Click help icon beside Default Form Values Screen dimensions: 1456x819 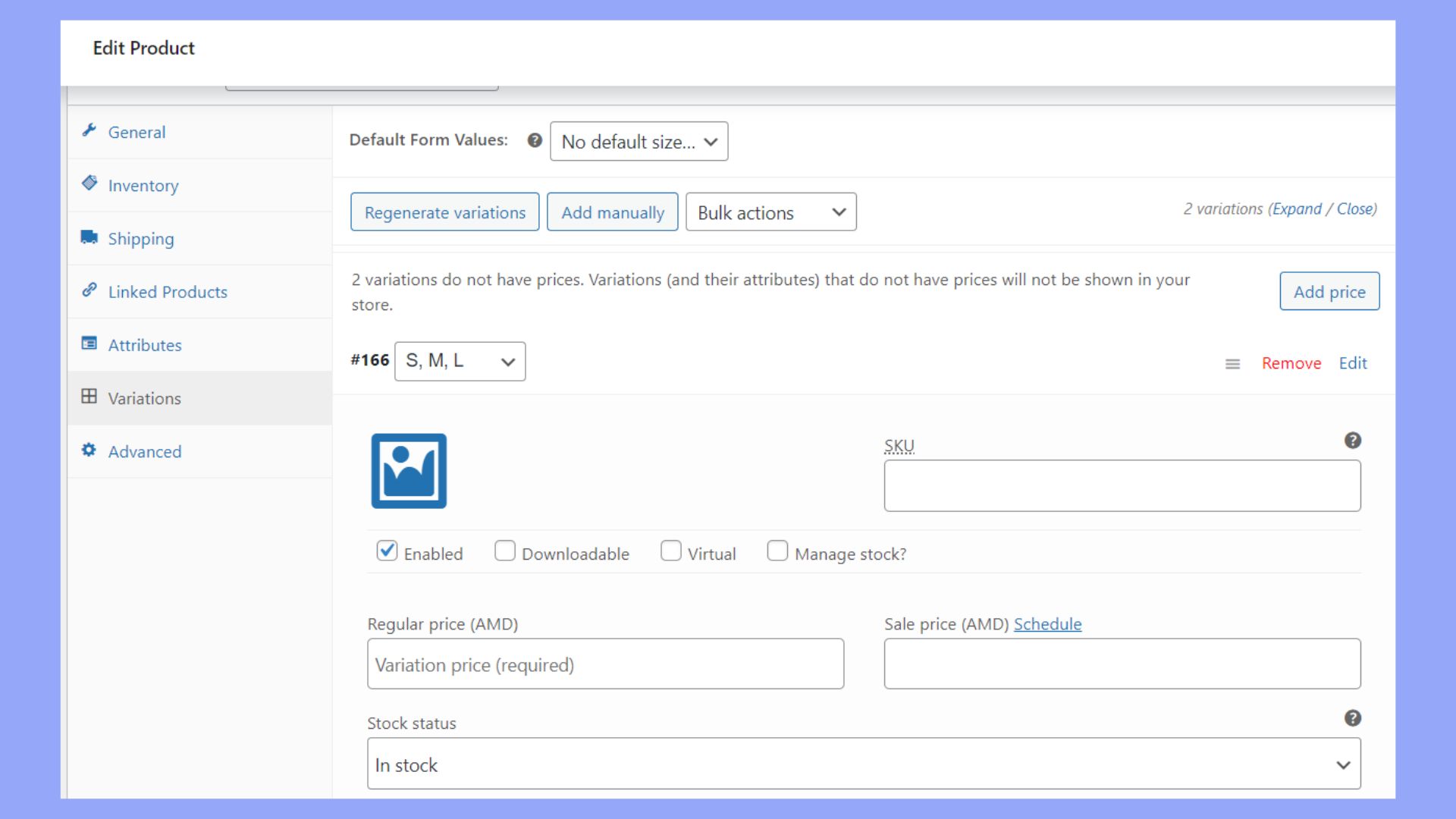click(535, 140)
